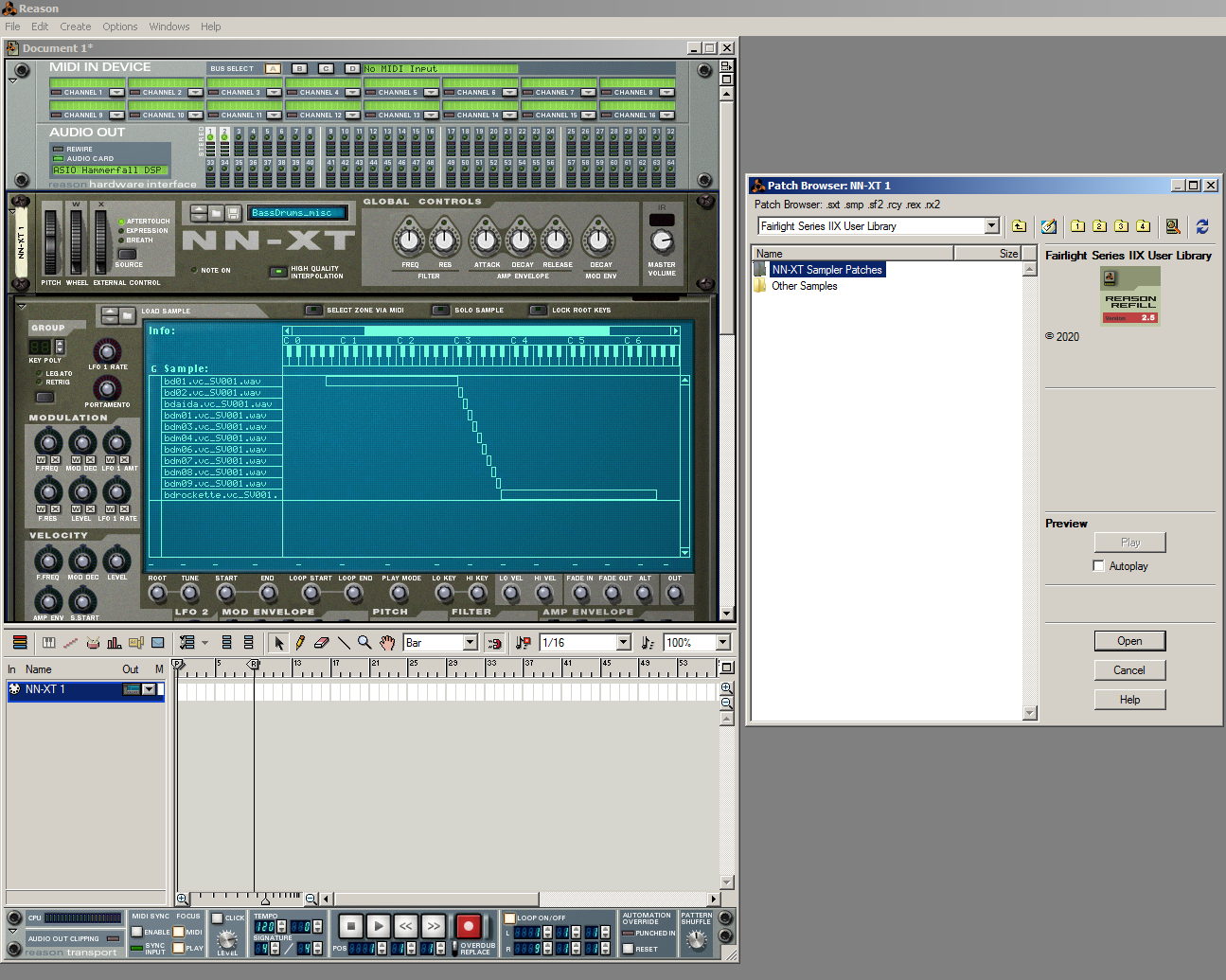Refresh the Patch Browser file list
Screen dimensions: 1226x980
pyautogui.click(x=1202, y=226)
